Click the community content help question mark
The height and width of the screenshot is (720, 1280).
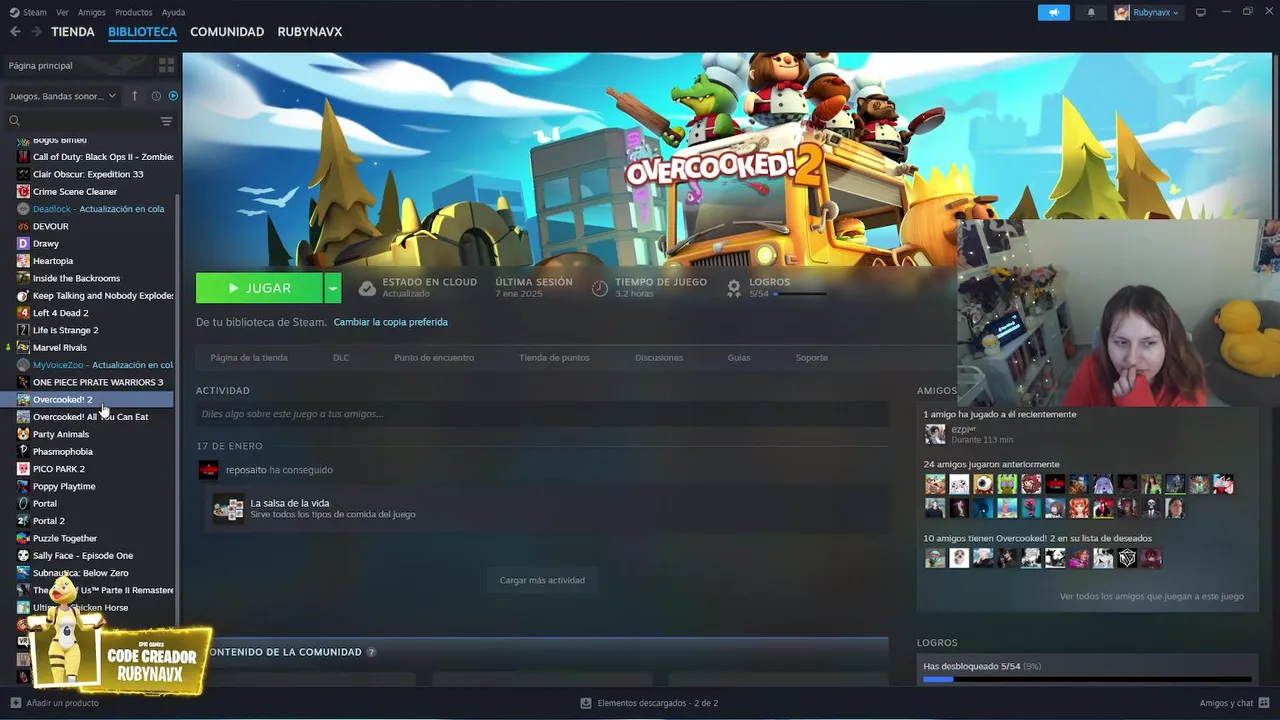371,652
